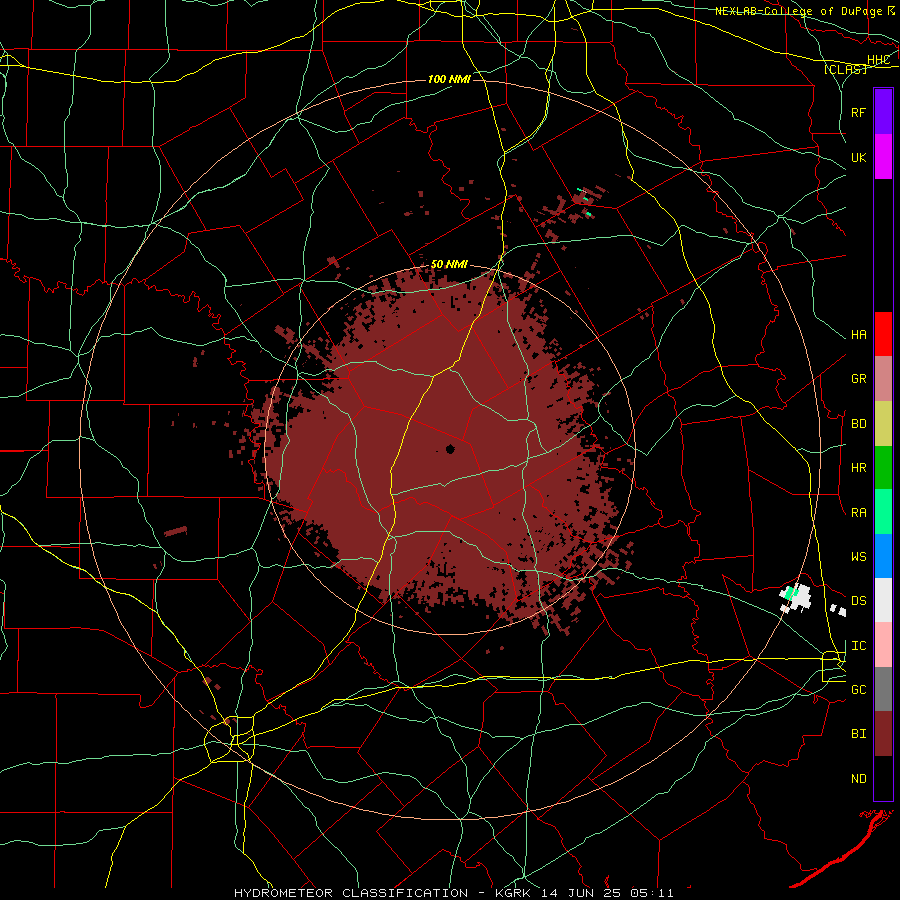Click the 'RA' legend label

pyautogui.click(x=859, y=513)
